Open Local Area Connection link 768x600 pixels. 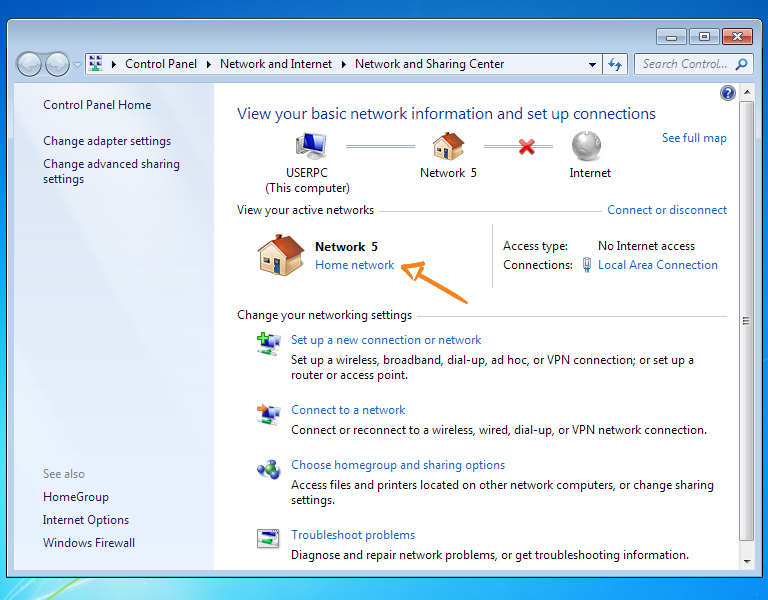pos(657,265)
